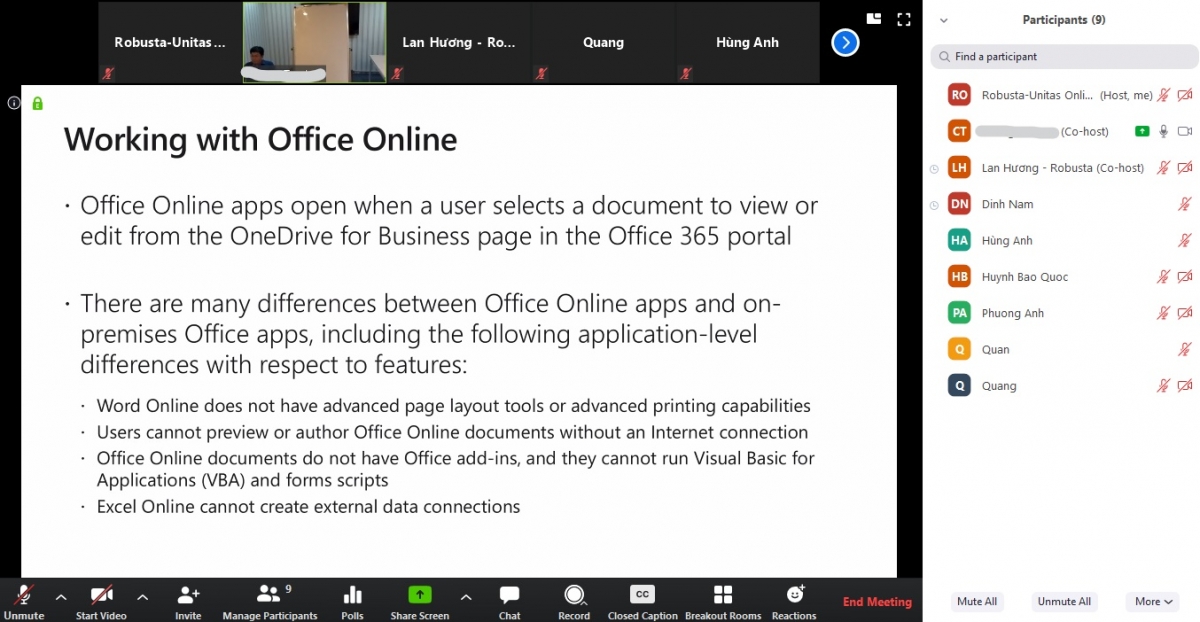Click the orange CT avatar of the co-host
This screenshot has height=622, width=1200.
click(x=960, y=131)
